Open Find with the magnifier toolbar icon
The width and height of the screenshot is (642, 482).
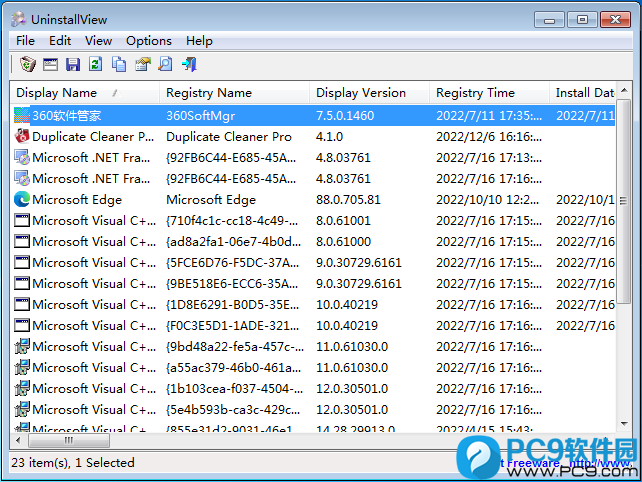coord(165,64)
